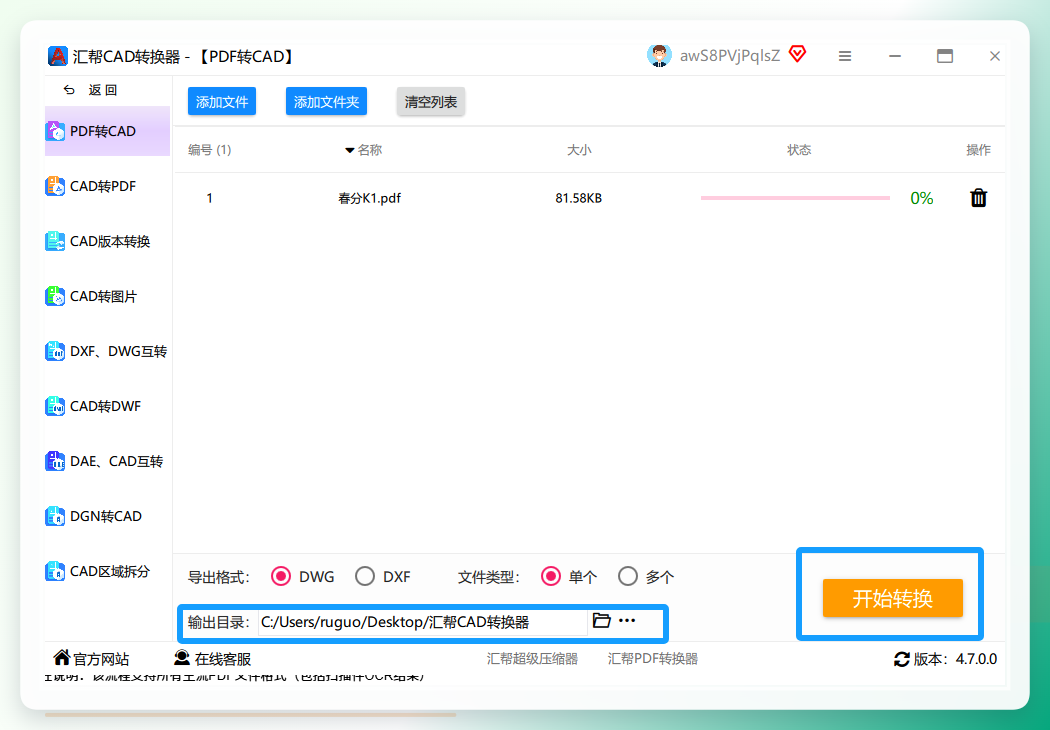
Task: Click the DAE、CAD互转 sidebar icon
Action: pyautogui.click(x=55, y=461)
